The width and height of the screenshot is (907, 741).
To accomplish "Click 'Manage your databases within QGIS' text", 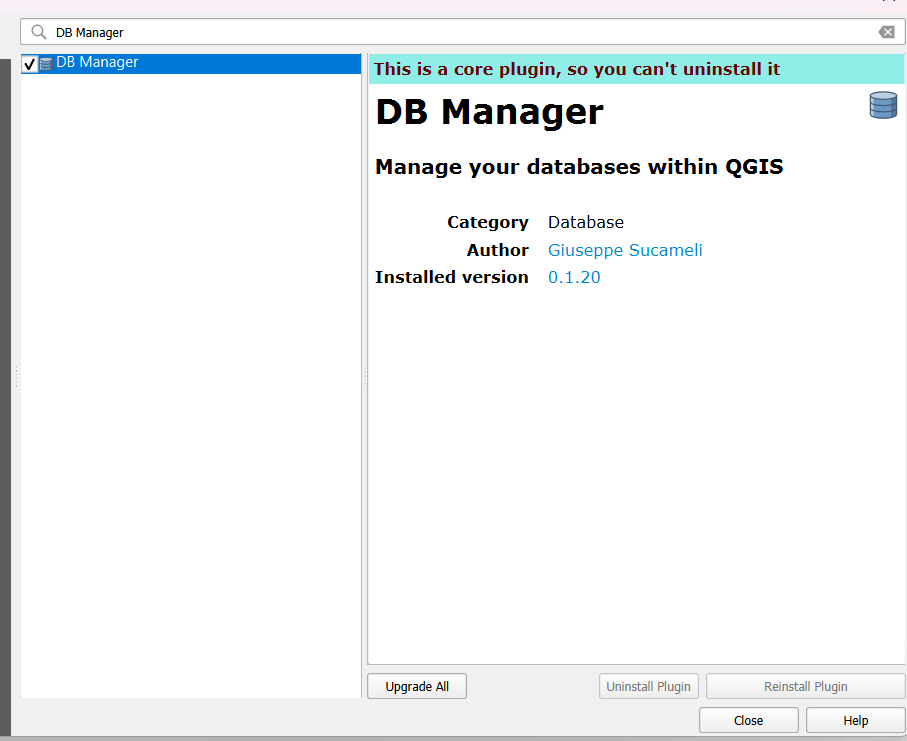I will (579, 167).
